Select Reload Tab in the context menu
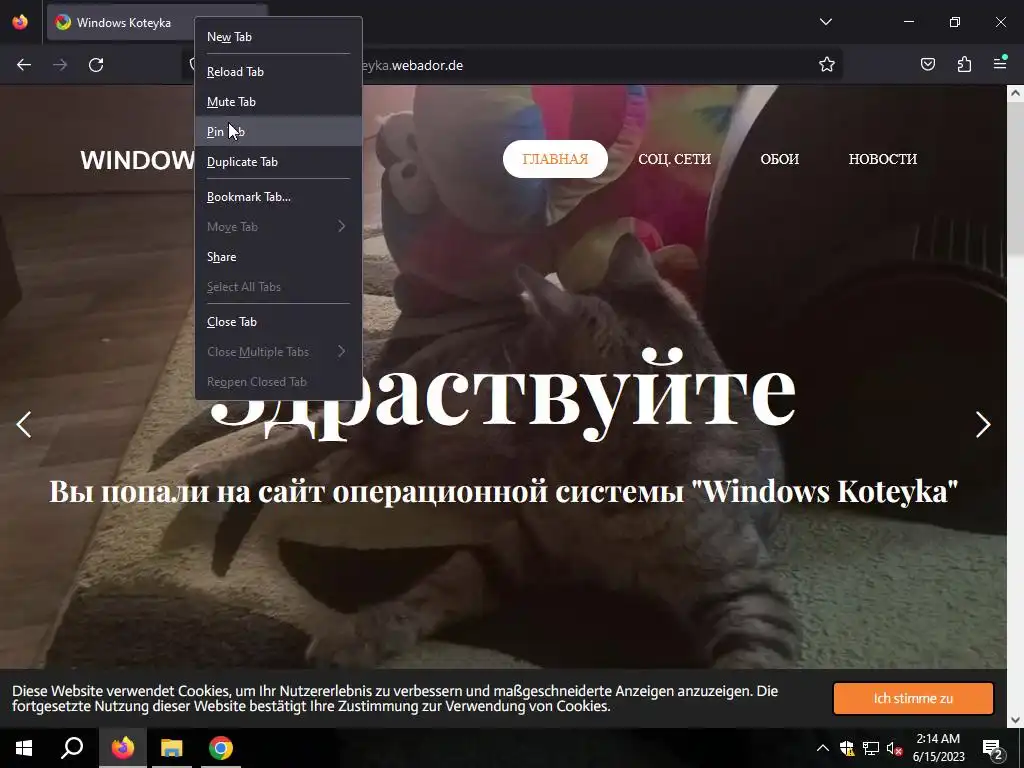 point(278,72)
